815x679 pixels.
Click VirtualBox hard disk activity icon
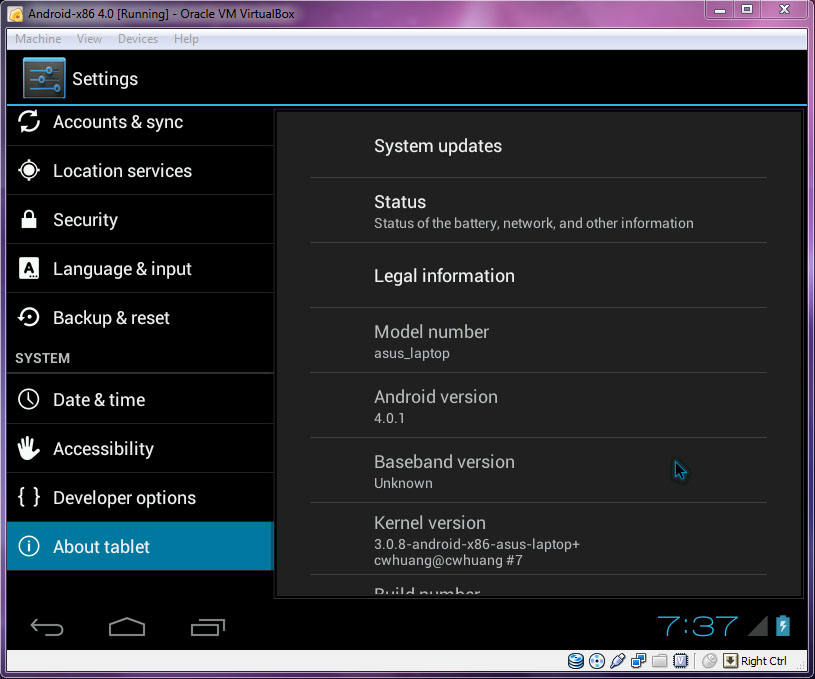[x=575, y=661]
